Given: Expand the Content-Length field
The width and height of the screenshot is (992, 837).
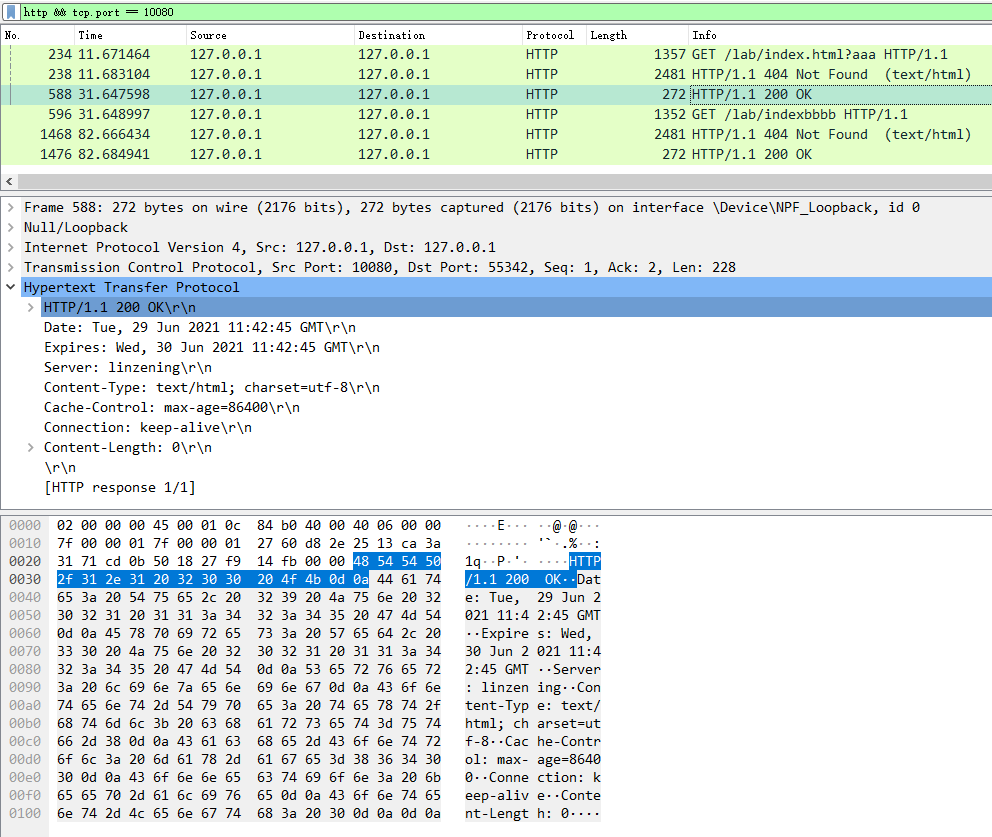Looking at the screenshot, I should pyautogui.click(x=31, y=447).
